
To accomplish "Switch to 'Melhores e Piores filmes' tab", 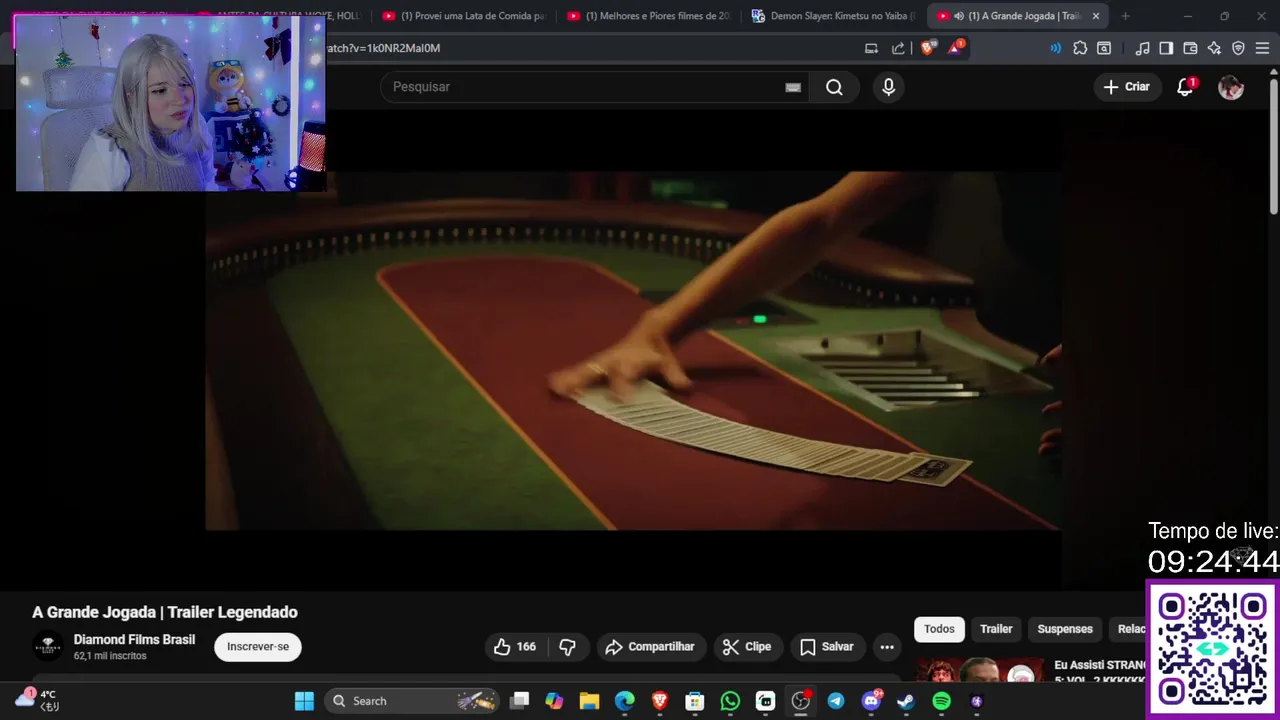I will 648,16.
